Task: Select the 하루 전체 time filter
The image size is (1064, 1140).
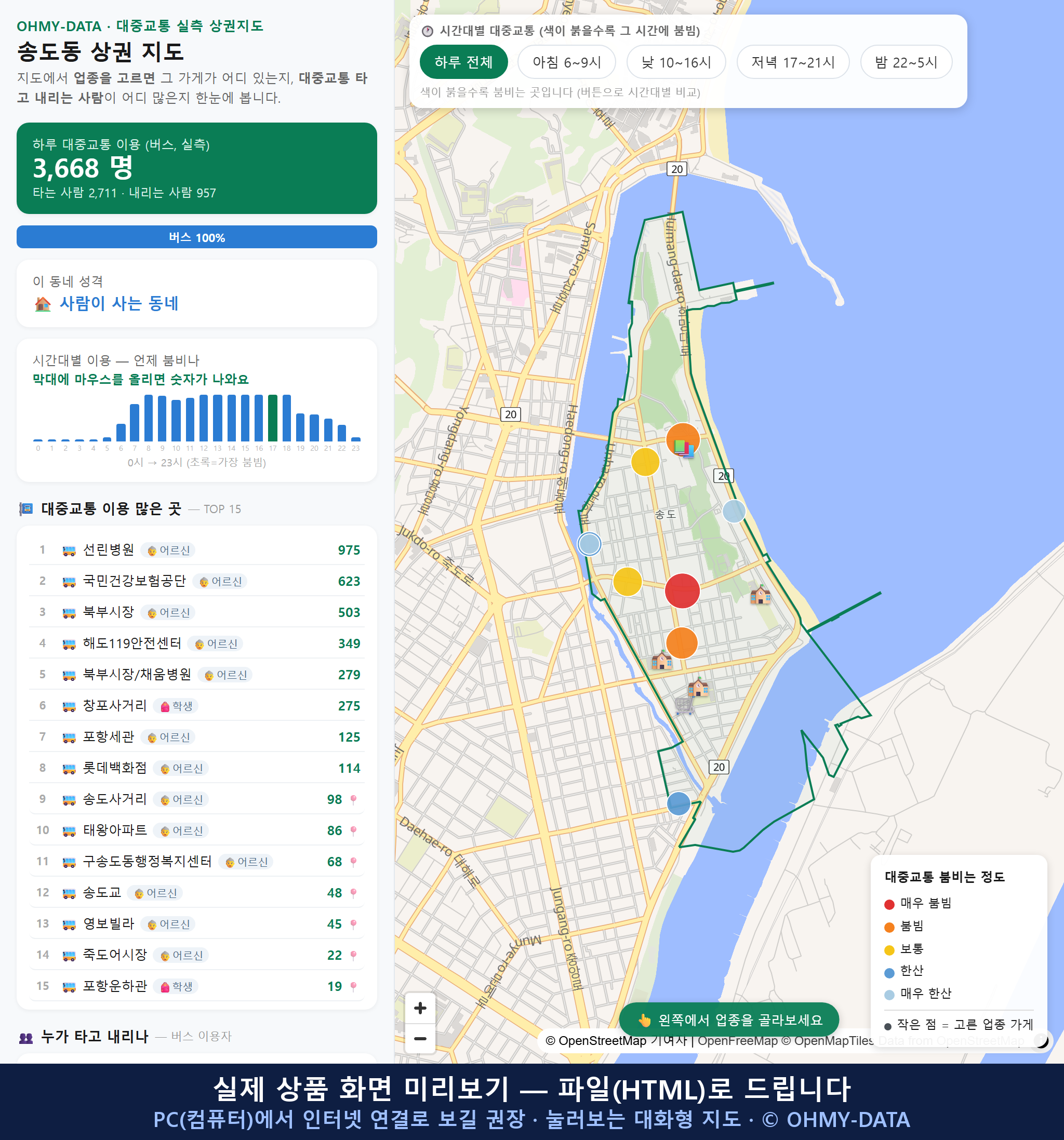Action: (x=463, y=62)
